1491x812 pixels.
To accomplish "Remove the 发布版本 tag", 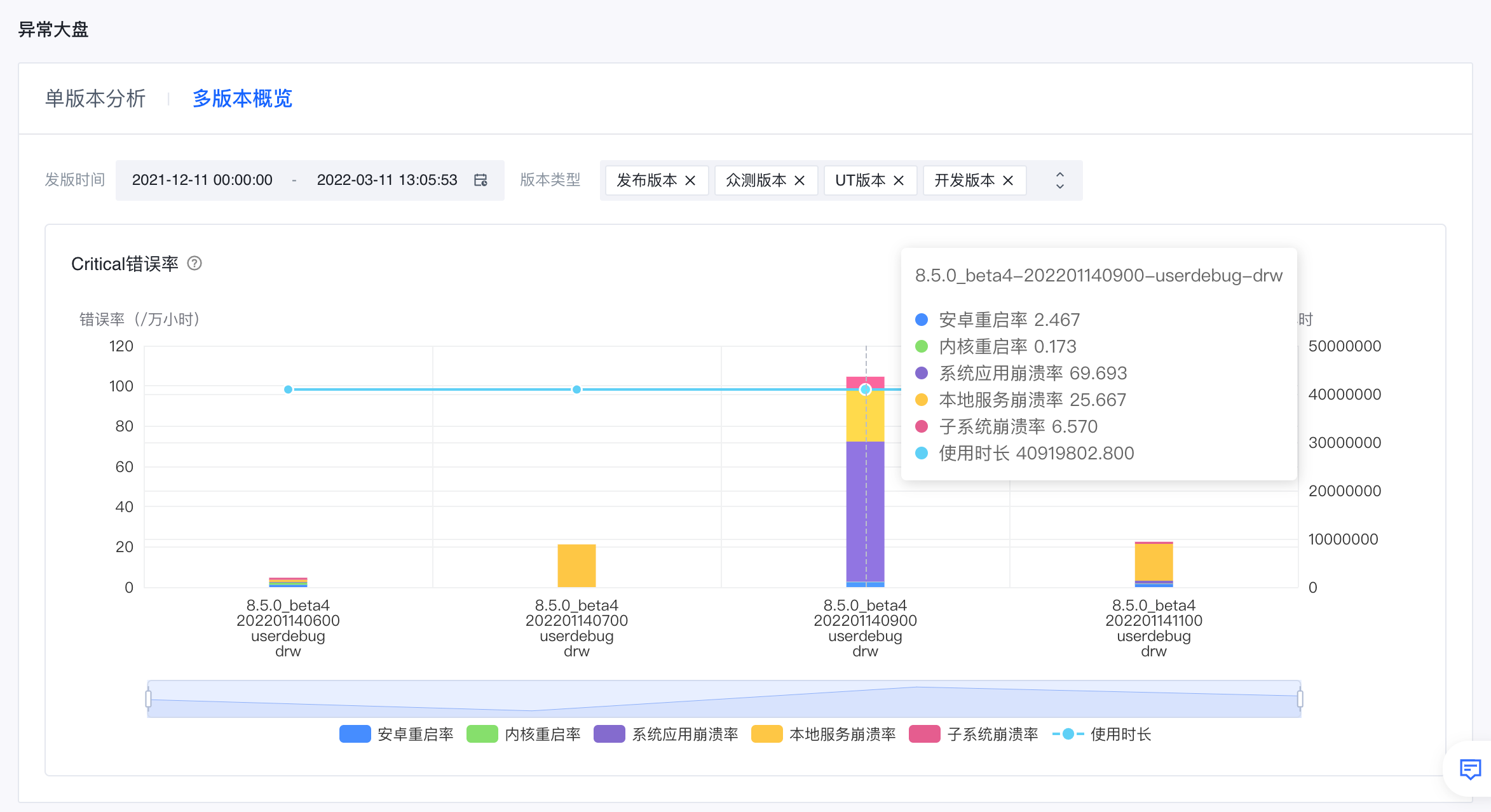I will [x=690, y=180].
